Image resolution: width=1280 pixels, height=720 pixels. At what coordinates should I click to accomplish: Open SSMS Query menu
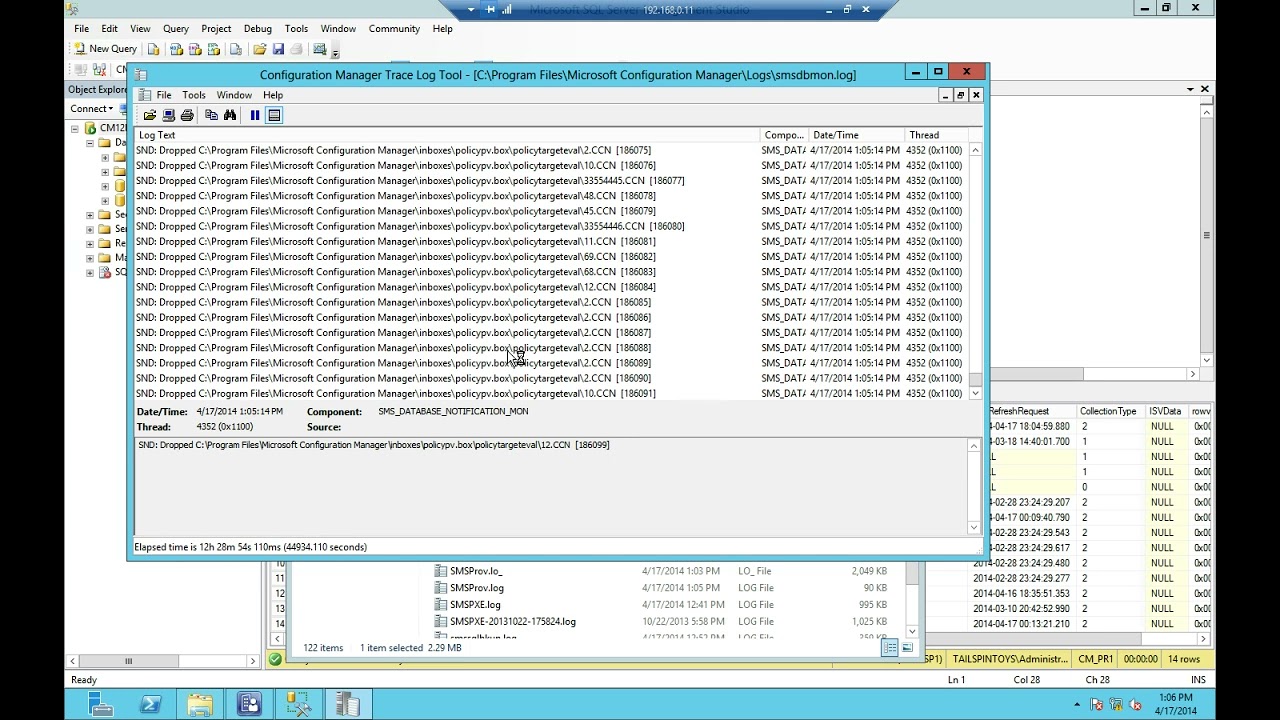[x=176, y=29]
